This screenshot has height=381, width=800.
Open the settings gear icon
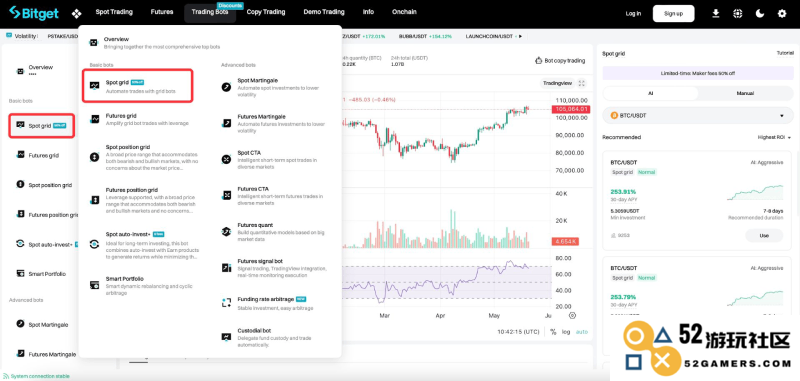782,14
